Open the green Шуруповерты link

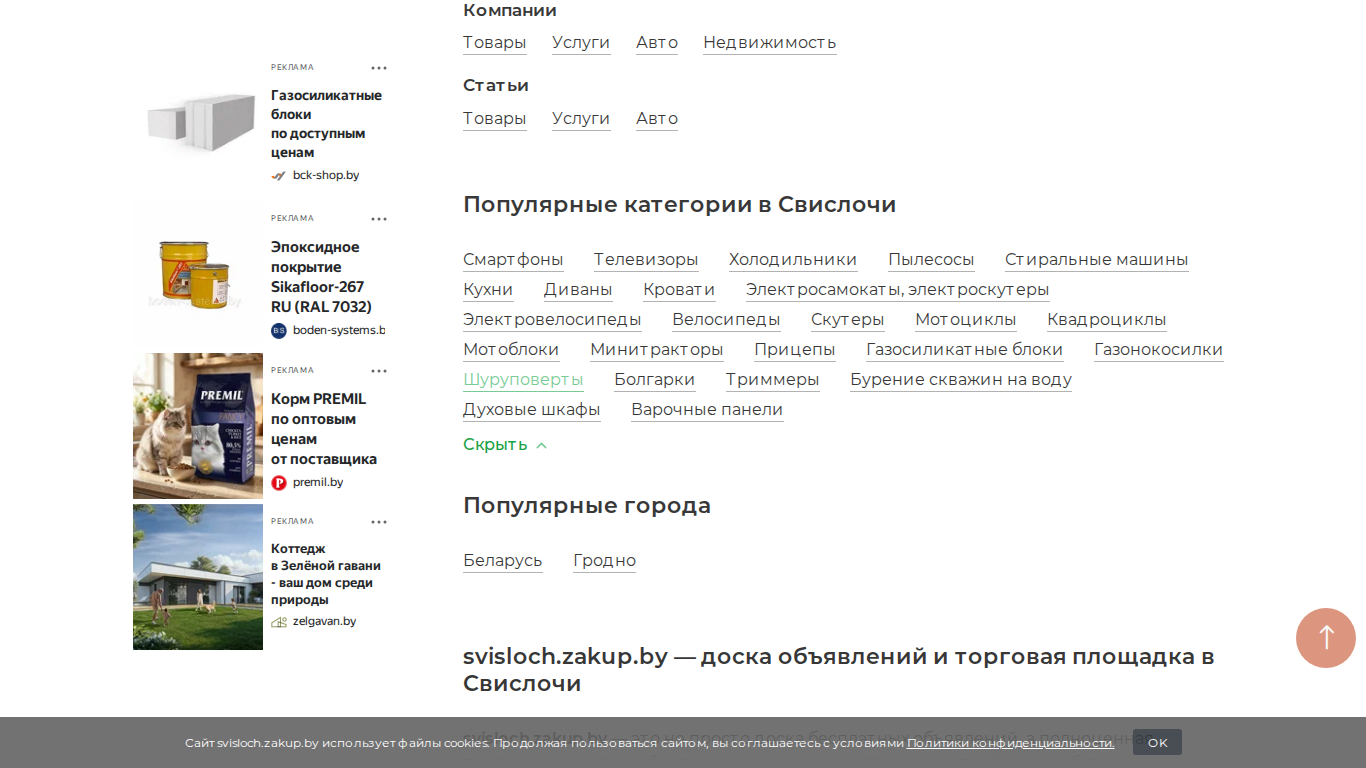[523, 380]
